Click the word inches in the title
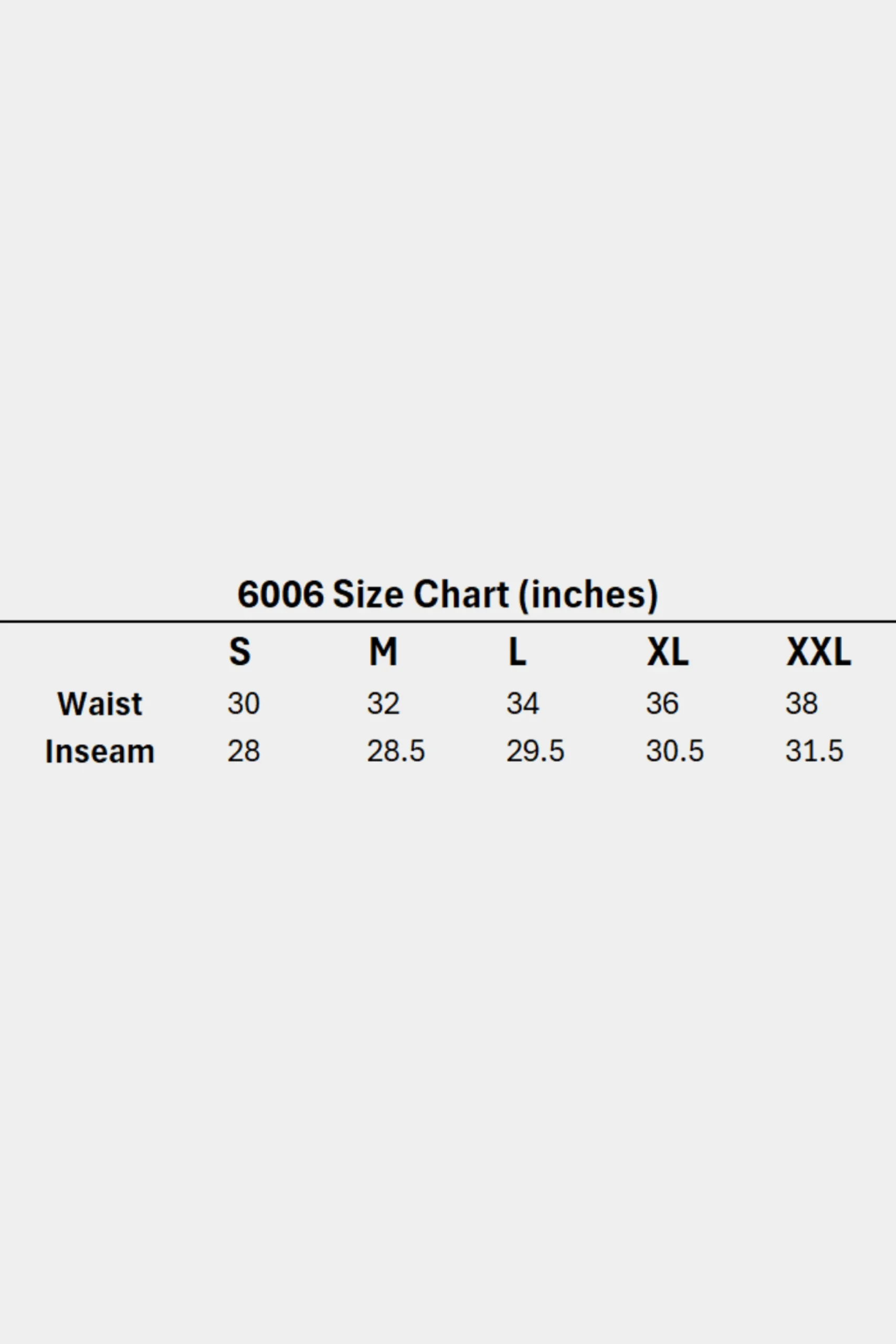The image size is (896, 1344). (x=588, y=595)
